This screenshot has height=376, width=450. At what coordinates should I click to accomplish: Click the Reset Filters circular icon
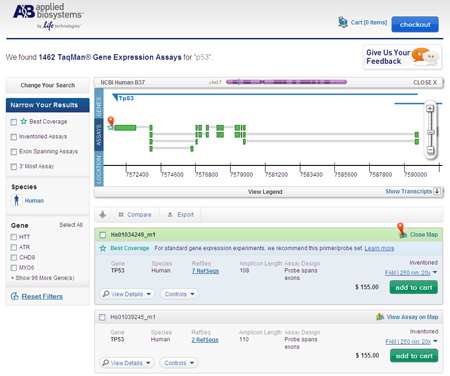coord(15,296)
